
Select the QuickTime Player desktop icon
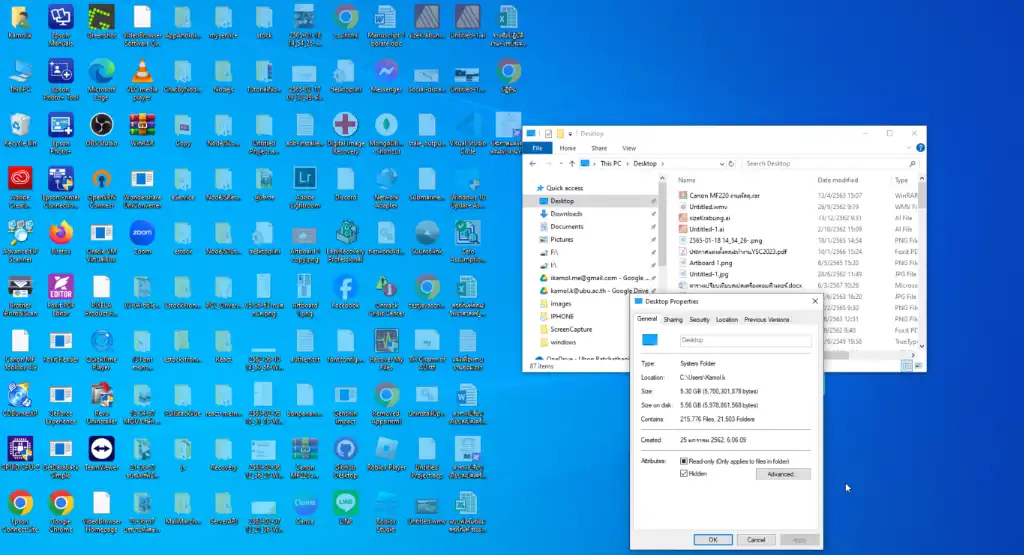tap(101, 349)
